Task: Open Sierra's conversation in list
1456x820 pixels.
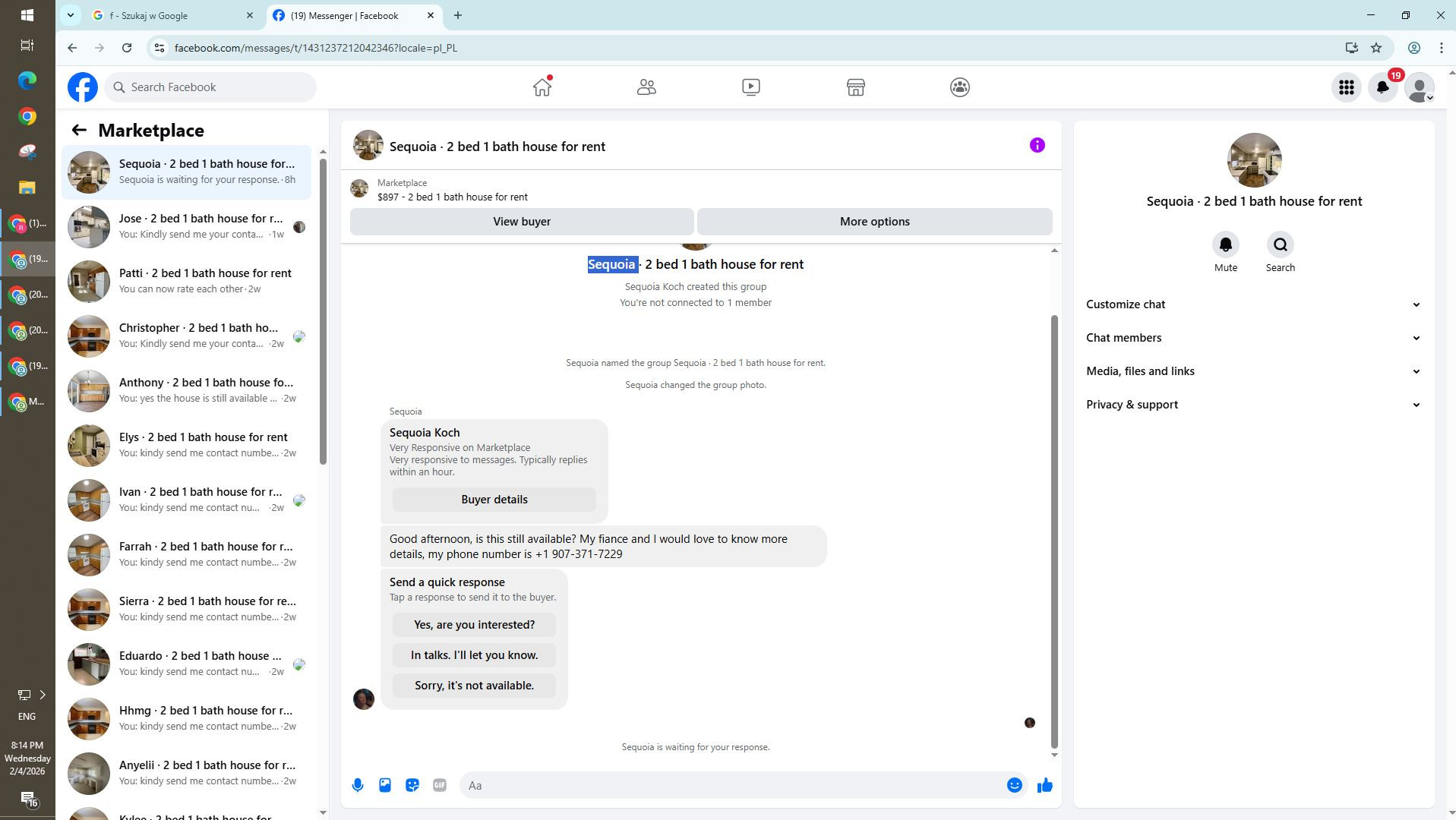Action: [186, 610]
